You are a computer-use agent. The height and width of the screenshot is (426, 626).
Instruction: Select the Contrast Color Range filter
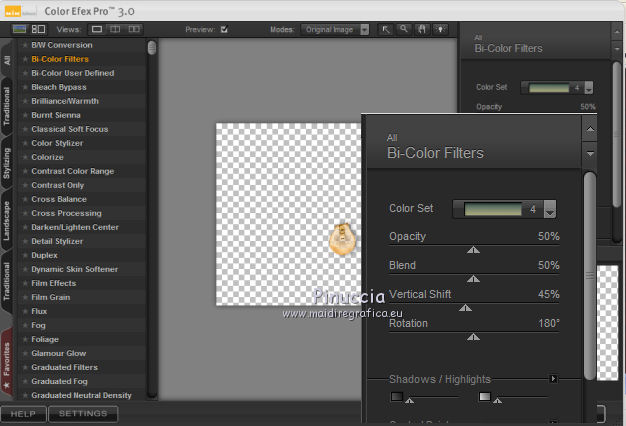coord(73,171)
